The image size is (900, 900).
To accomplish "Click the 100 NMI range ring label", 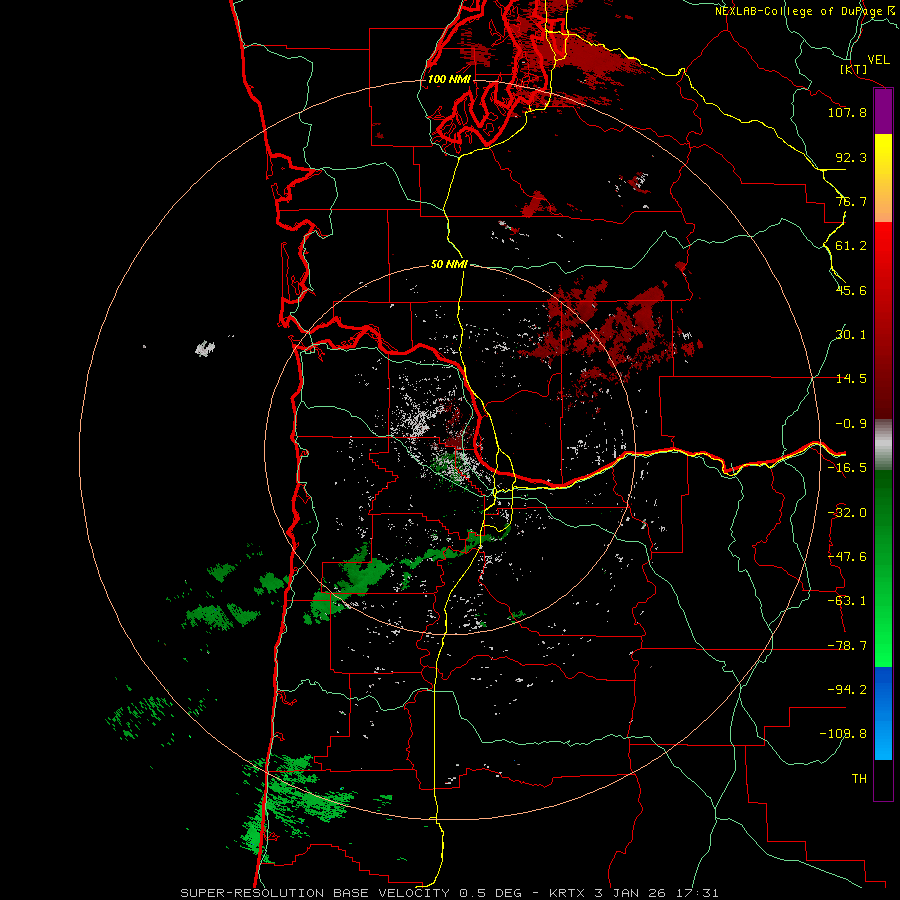I will (x=449, y=79).
